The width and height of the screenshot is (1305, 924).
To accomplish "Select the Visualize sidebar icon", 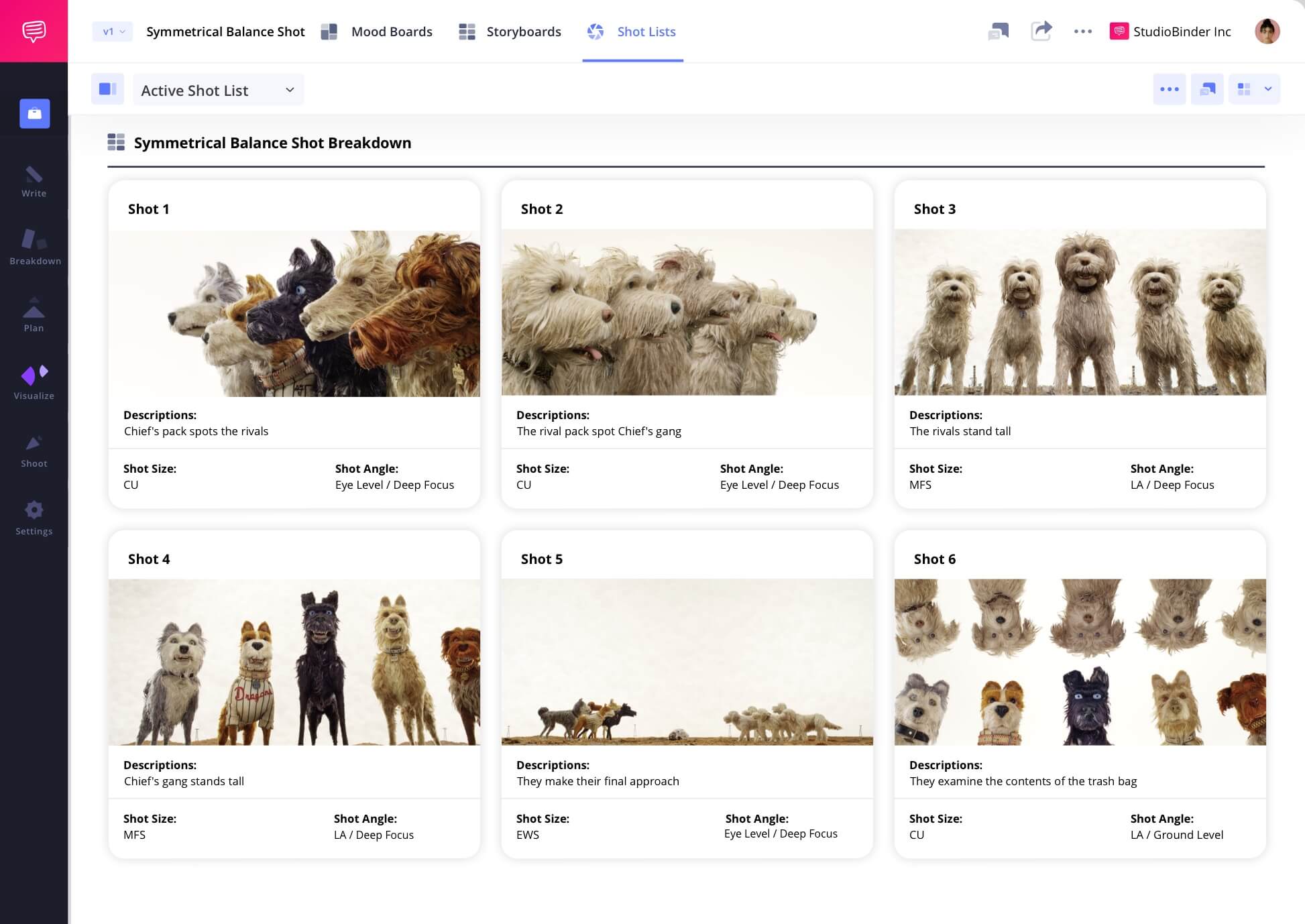I will [34, 378].
